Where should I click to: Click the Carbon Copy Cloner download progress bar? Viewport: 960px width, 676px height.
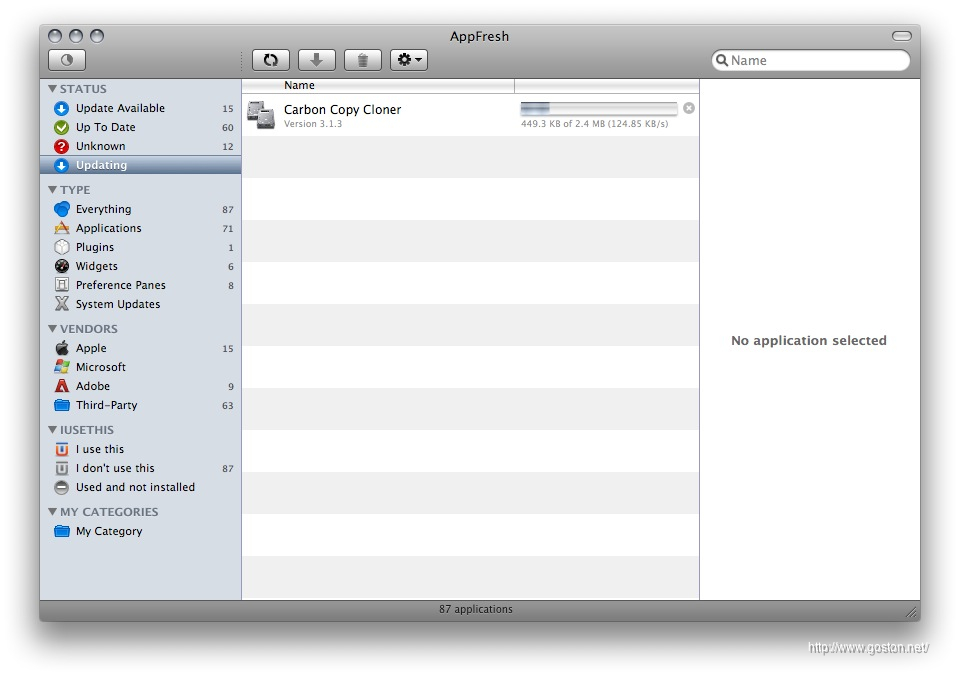click(x=598, y=108)
